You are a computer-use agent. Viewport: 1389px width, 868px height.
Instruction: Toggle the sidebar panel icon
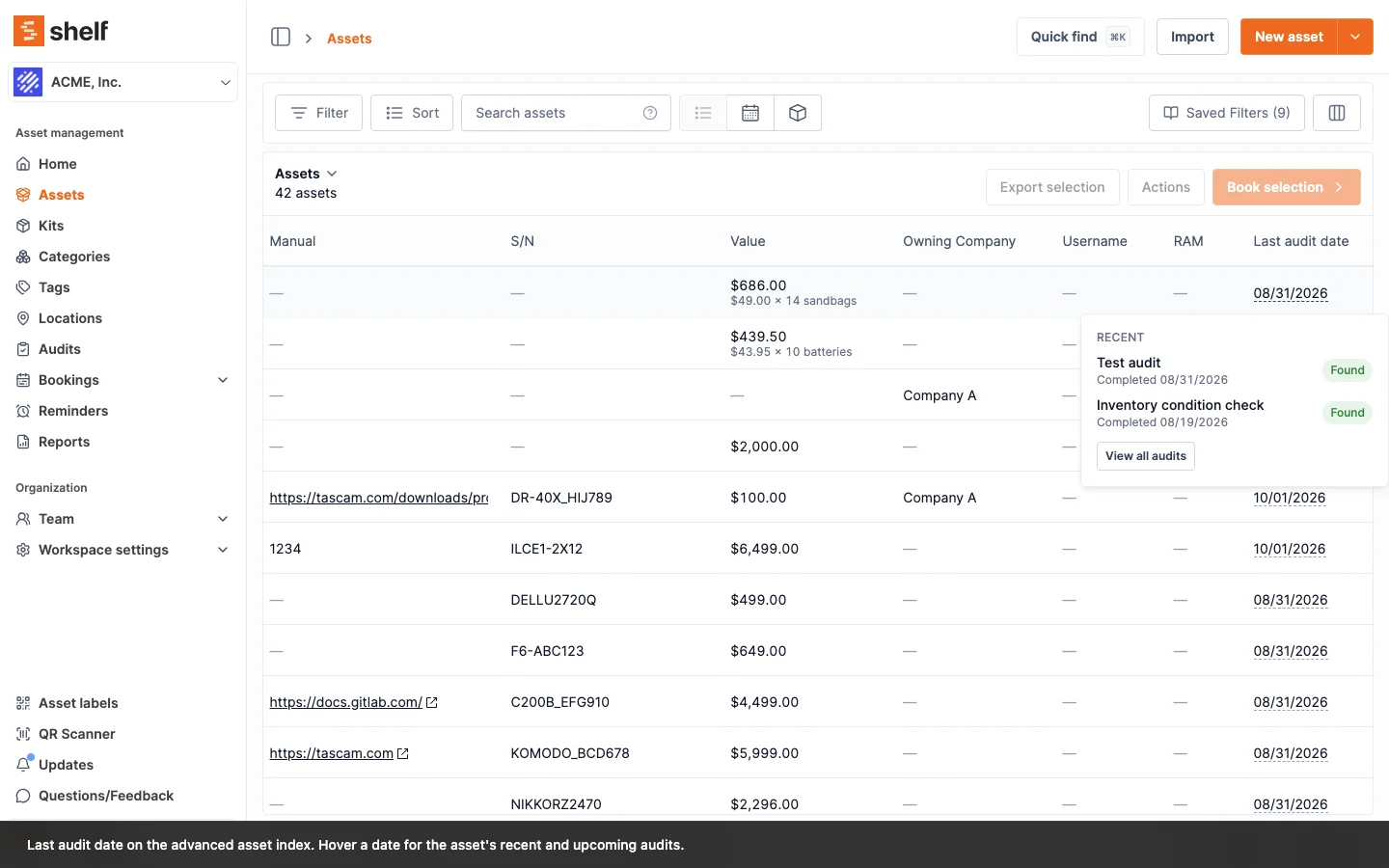[x=281, y=37]
